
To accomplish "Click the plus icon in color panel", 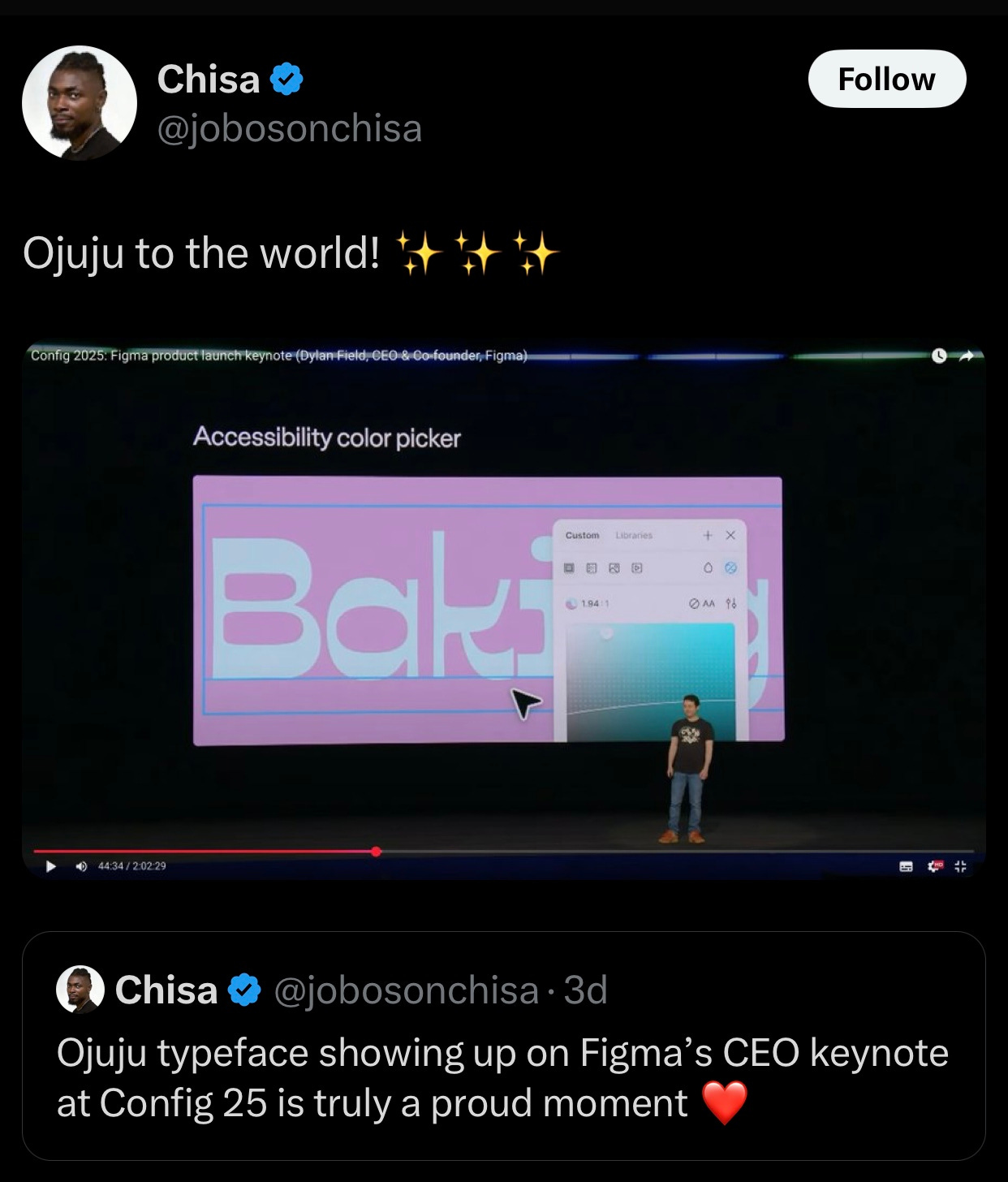I will click(x=708, y=535).
